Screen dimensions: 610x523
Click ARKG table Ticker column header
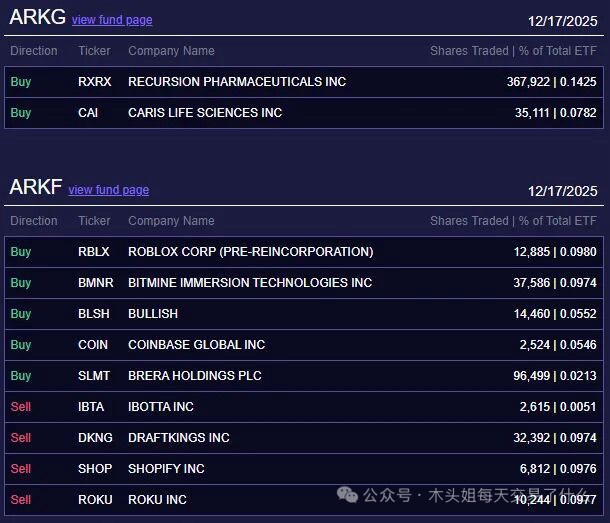95,51
